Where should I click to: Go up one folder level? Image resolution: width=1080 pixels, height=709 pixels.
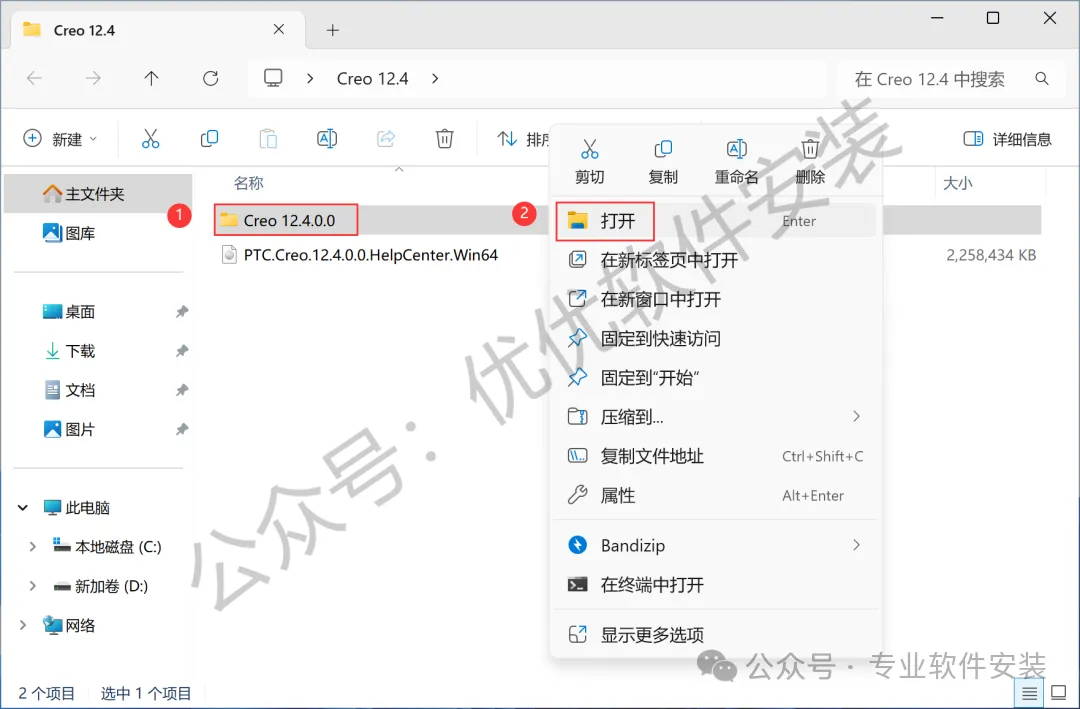(x=152, y=79)
